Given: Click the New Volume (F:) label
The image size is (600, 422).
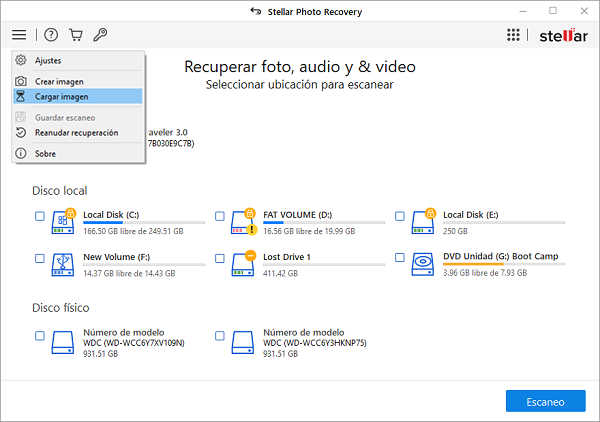Looking at the screenshot, I should pos(116,257).
